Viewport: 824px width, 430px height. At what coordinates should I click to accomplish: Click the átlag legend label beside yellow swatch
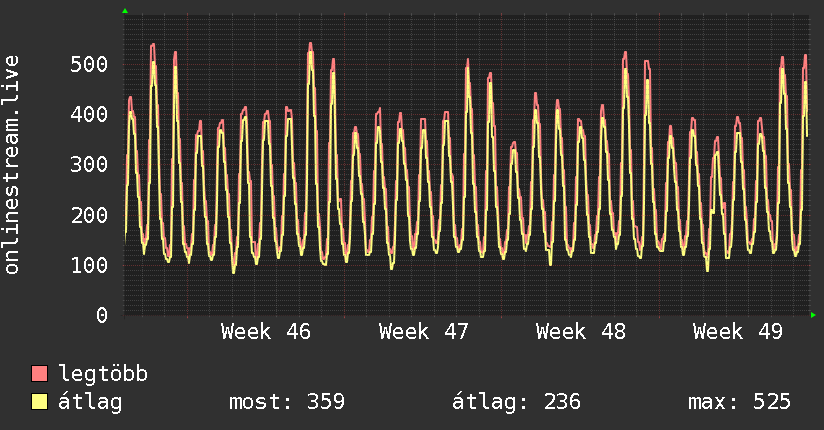pos(90,402)
